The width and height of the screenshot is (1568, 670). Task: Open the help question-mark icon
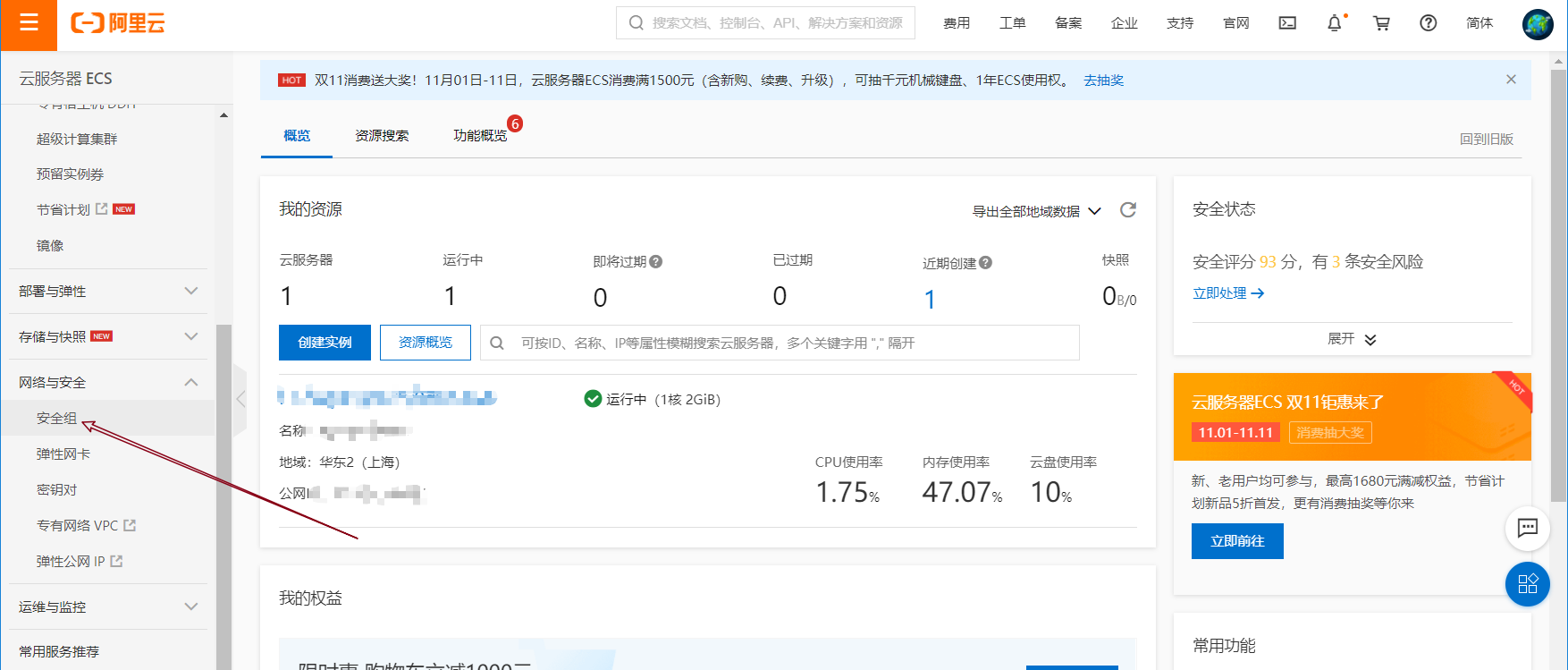1429,23
